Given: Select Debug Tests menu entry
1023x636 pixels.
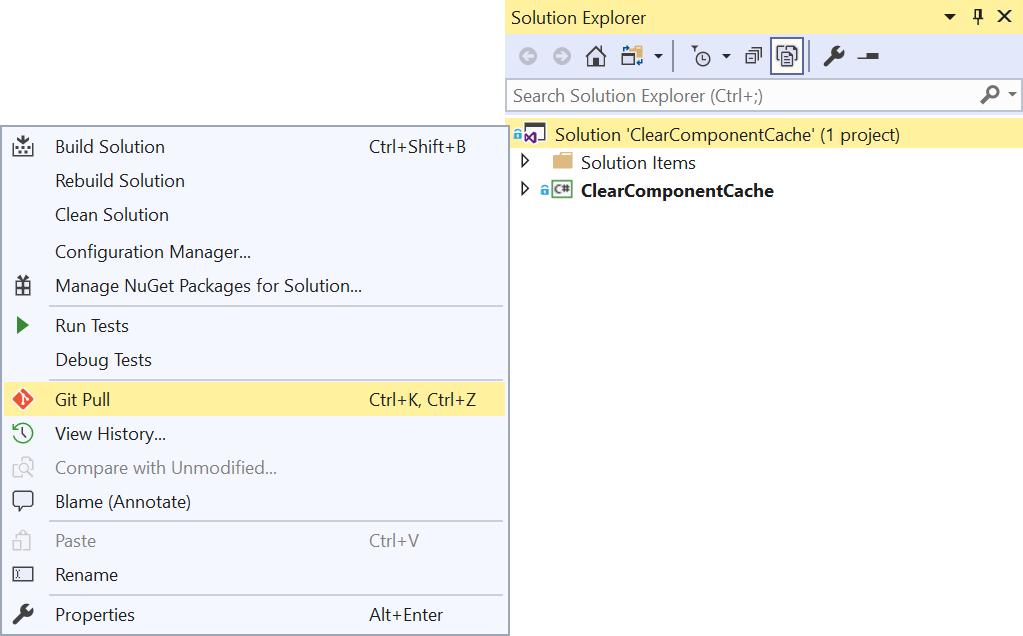Looking at the screenshot, I should pyautogui.click(x=254, y=359).
